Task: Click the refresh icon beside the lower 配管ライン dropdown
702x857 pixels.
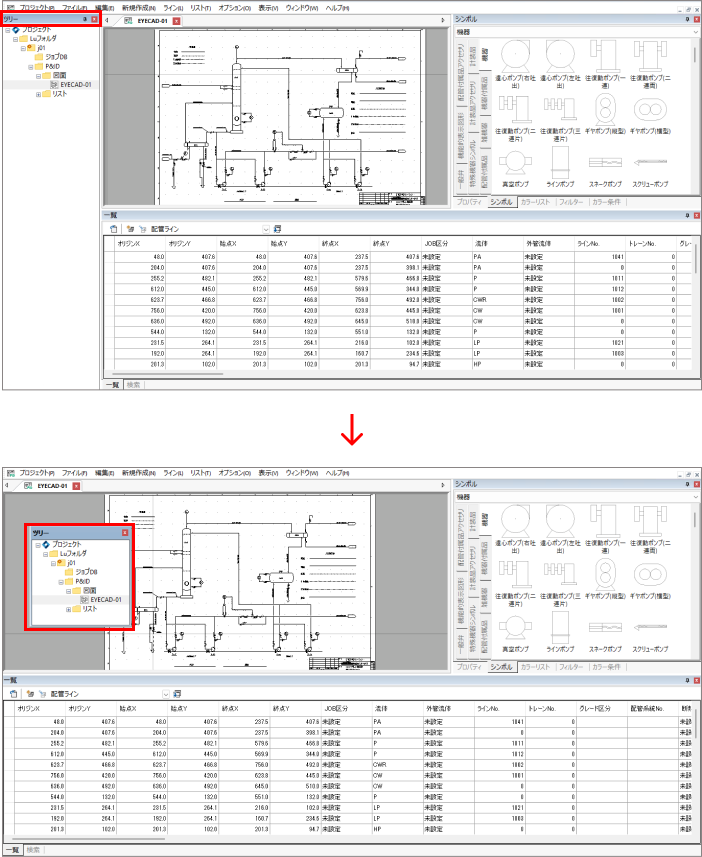Action: click(x=177, y=693)
